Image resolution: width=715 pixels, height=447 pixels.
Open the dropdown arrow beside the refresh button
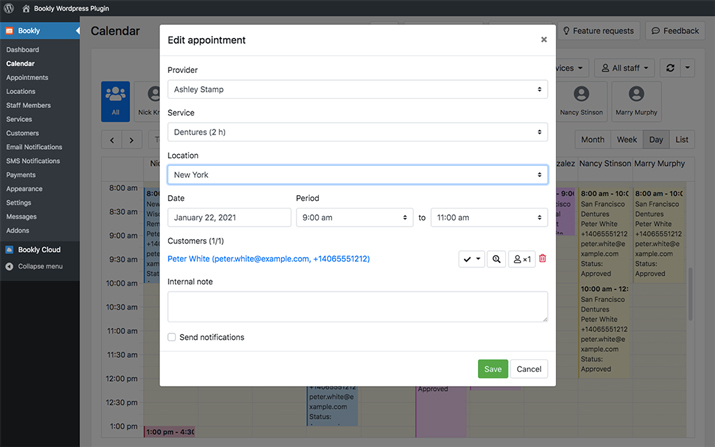pos(687,68)
